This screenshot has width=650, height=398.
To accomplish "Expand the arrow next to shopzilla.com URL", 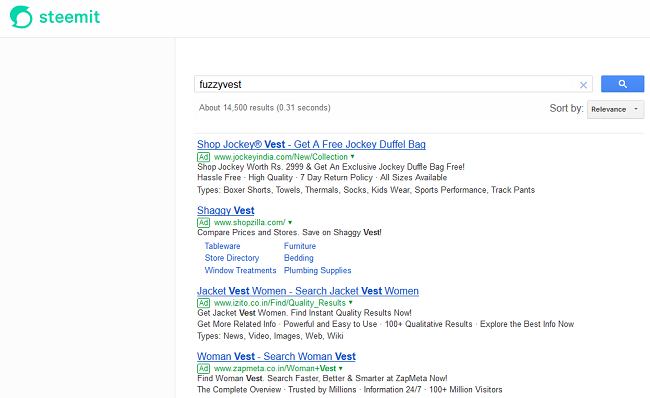I will click(x=290, y=222).
